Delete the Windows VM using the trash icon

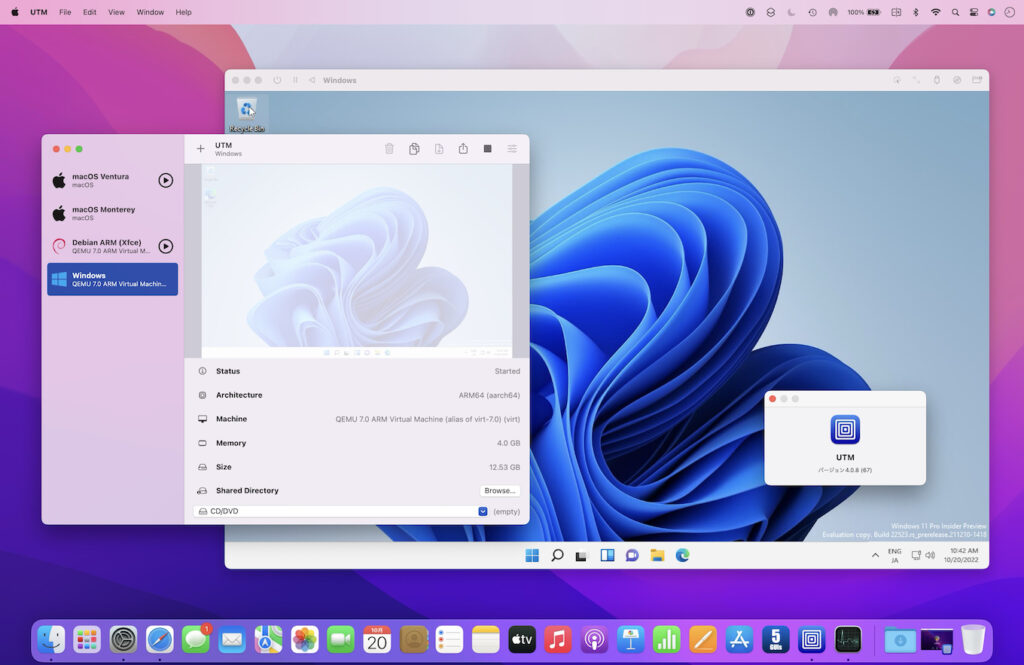point(390,148)
